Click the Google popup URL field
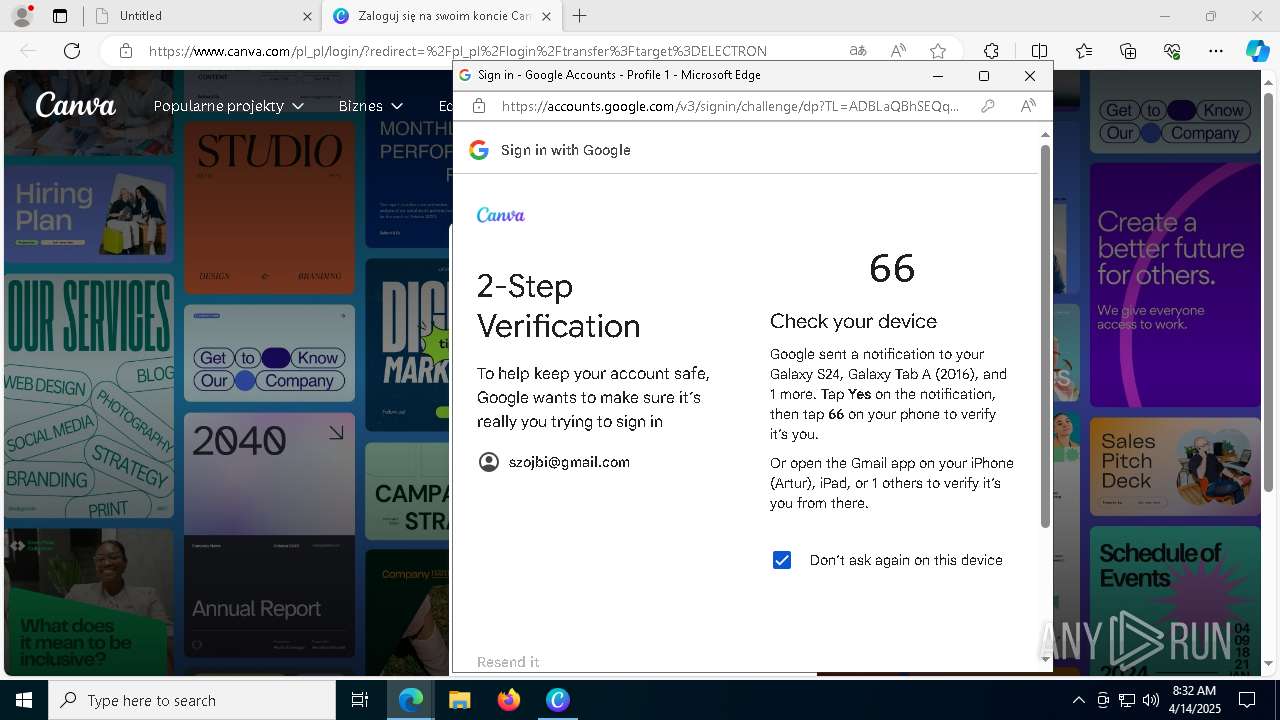 pyautogui.click(x=730, y=106)
